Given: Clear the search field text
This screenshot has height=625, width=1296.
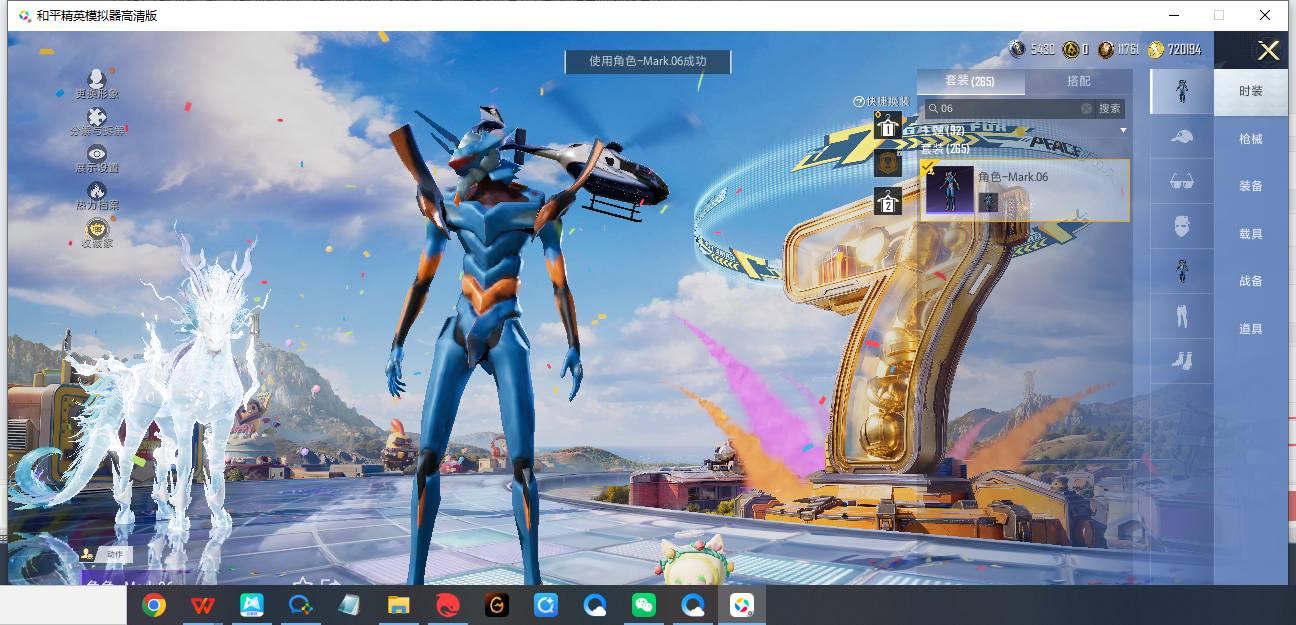Looking at the screenshot, I should click(1086, 108).
